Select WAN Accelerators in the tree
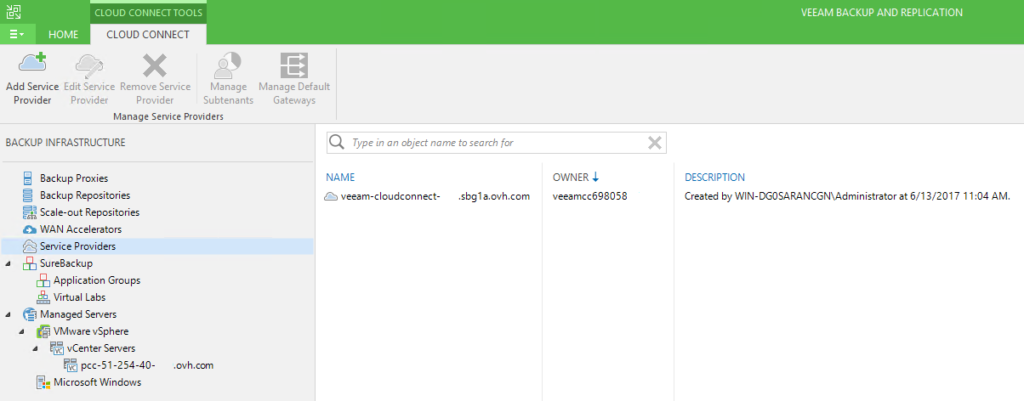This screenshot has height=401, width=1024. pos(80,229)
